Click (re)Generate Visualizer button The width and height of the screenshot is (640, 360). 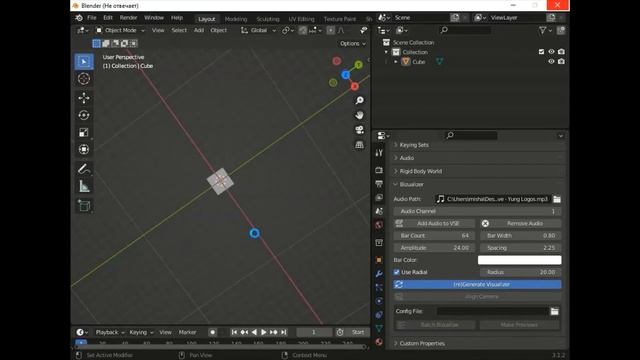(477, 284)
